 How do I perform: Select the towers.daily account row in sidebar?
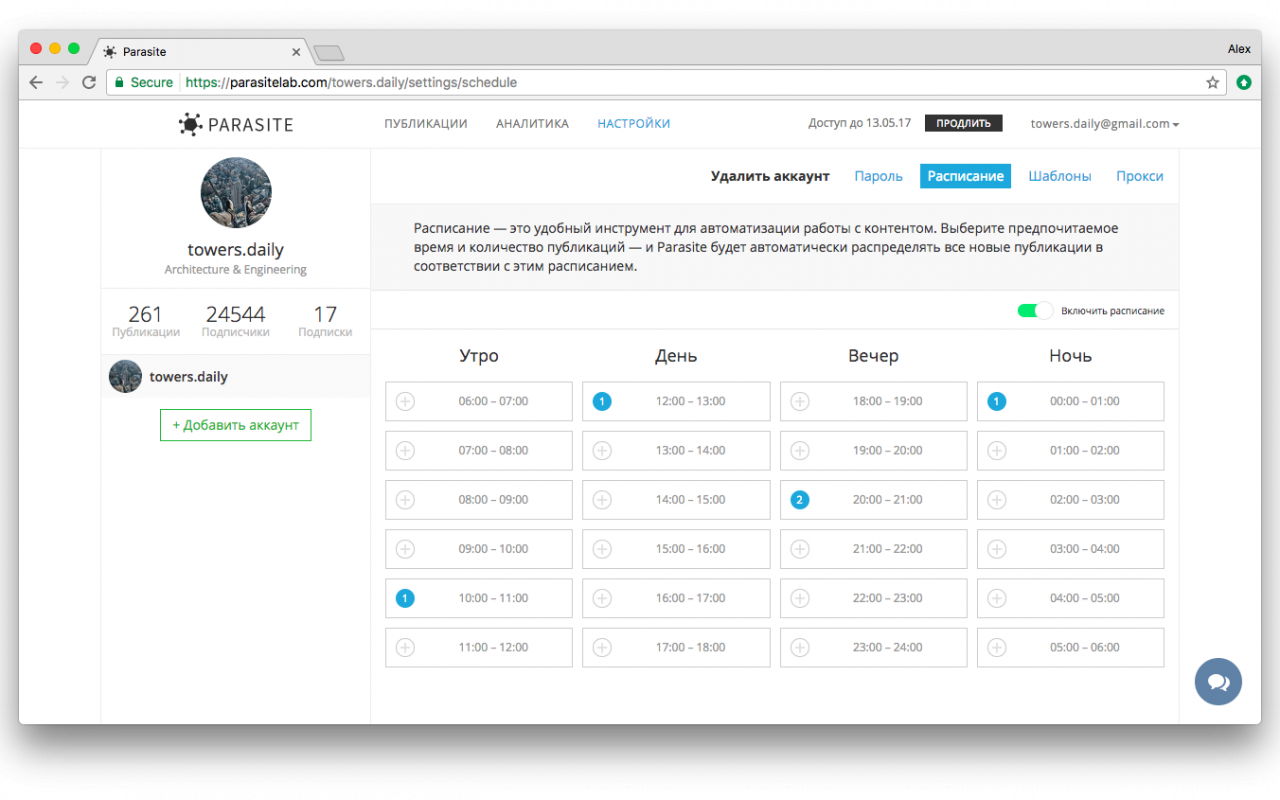(x=236, y=377)
